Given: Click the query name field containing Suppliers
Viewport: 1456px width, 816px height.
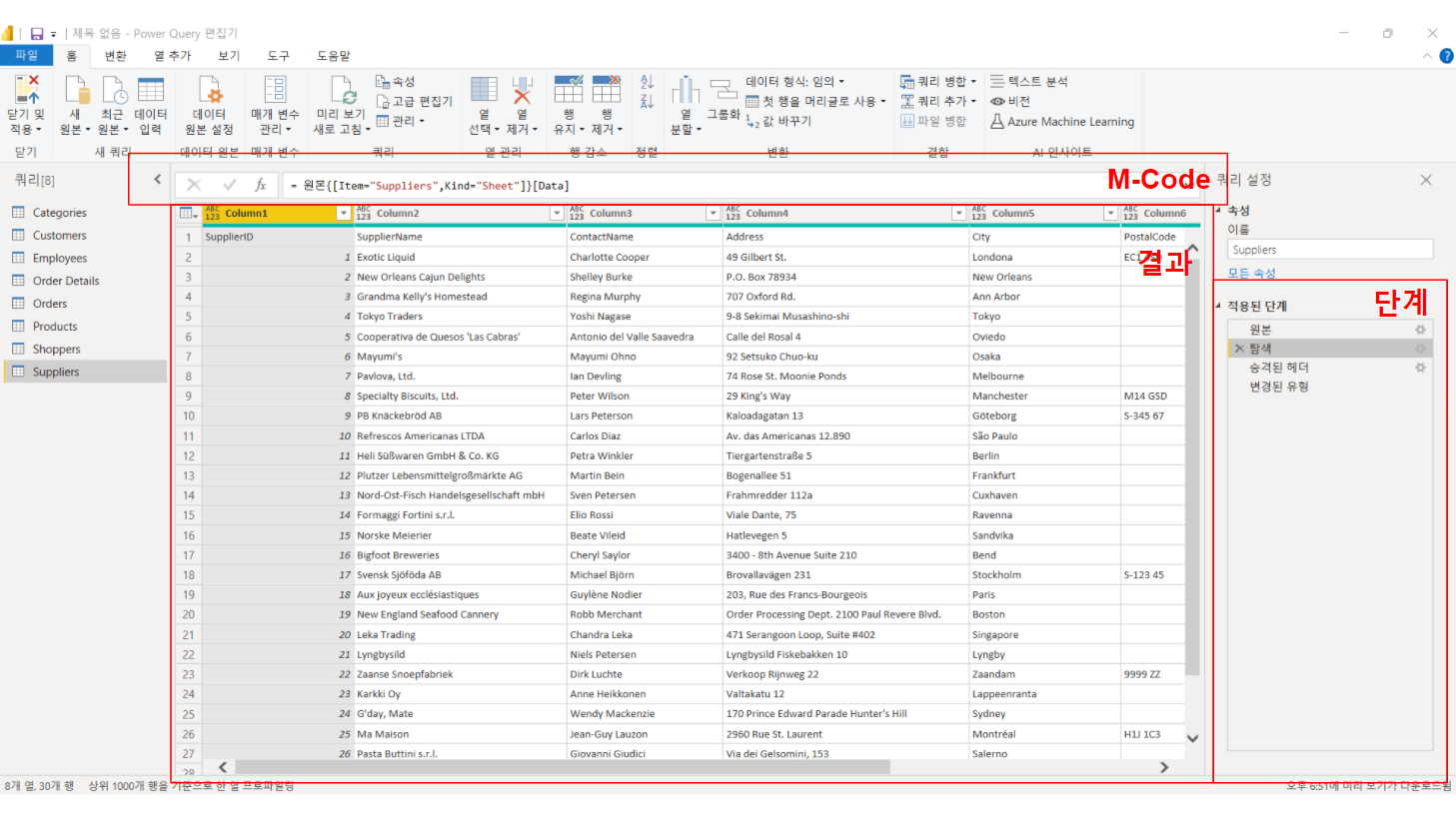Looking at the screenshot, I should pos(1330,250).
